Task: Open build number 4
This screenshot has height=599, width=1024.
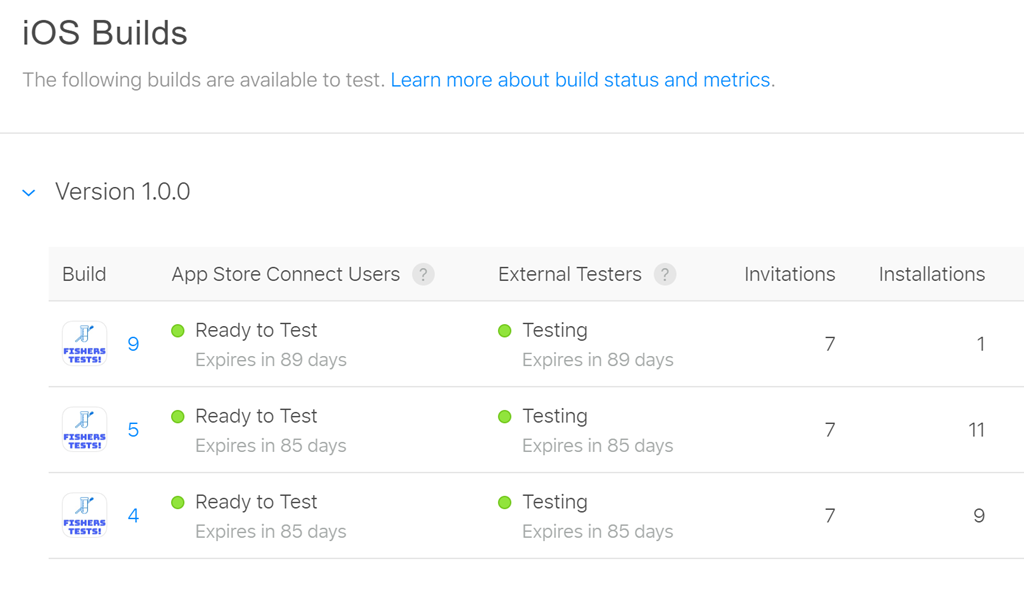Action: [x=133, y=516]
